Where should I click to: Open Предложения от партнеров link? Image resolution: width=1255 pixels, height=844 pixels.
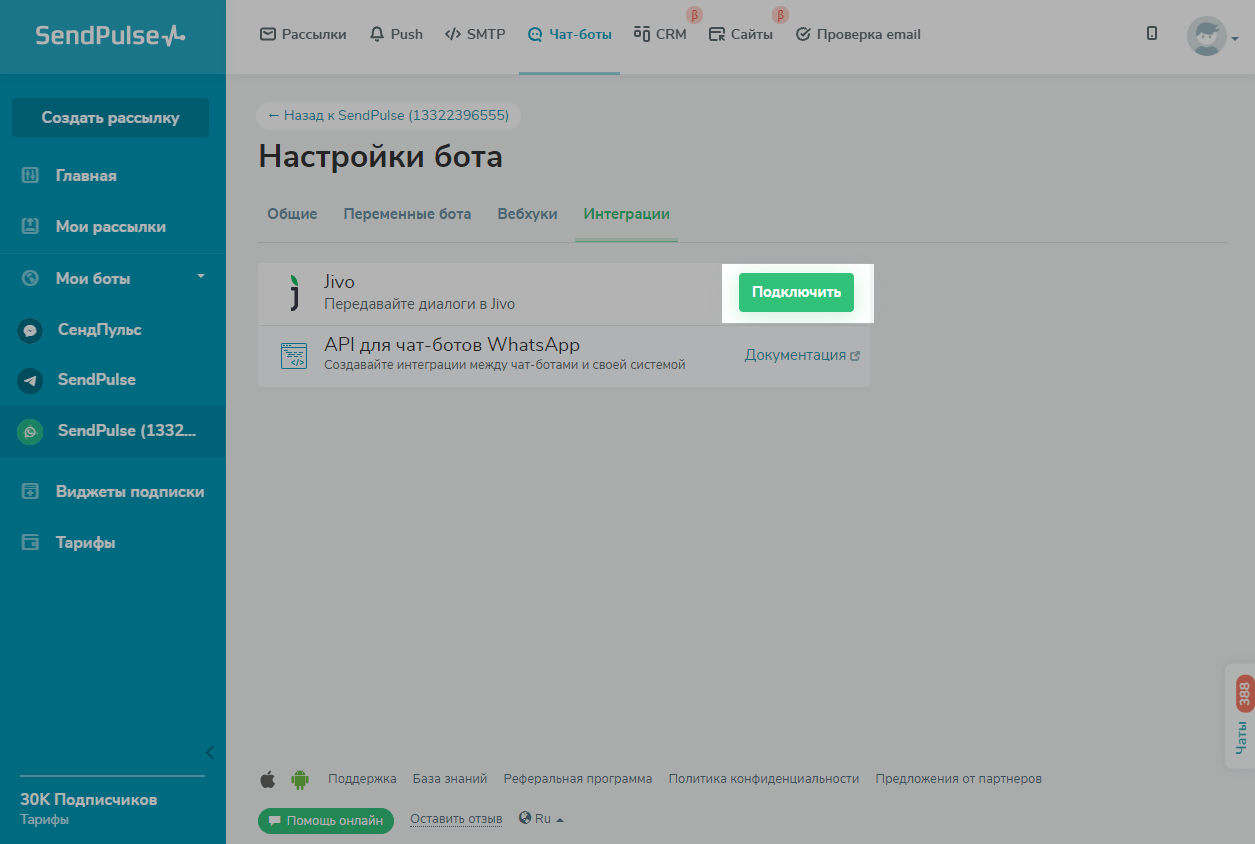tap(958, 779)
